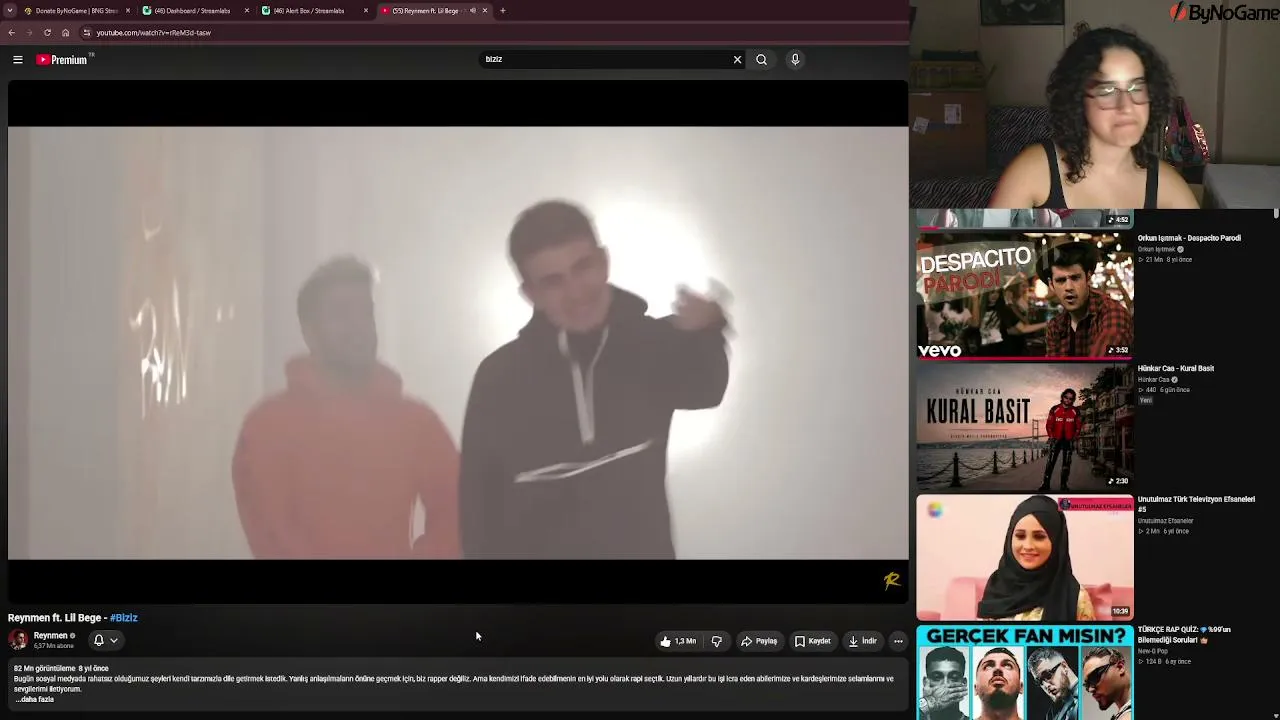Open Hünkar Caa channel name

(x=1153, y=380)
